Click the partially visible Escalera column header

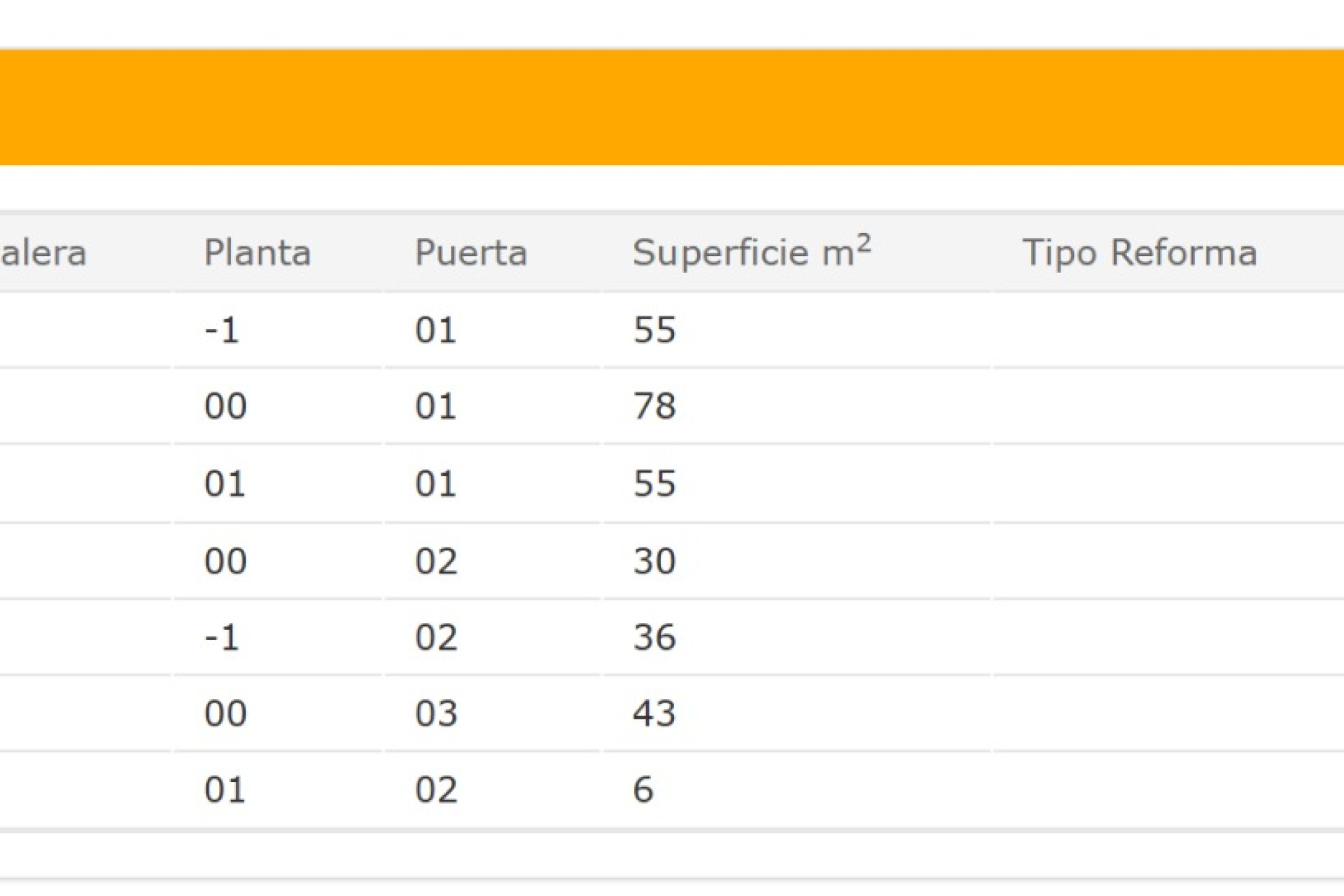click(x=43, y=253)
